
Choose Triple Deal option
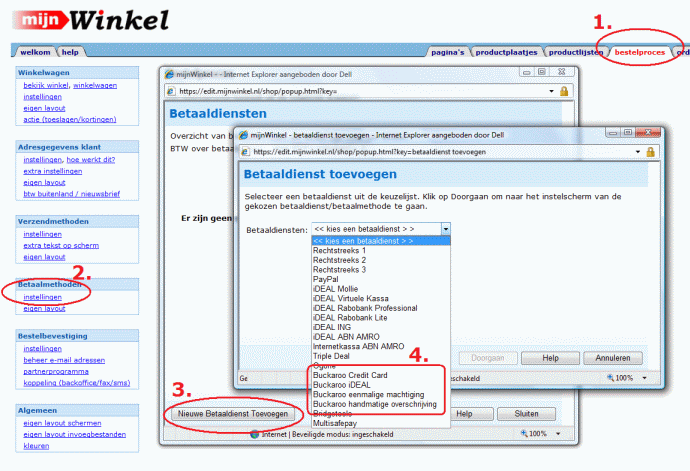click(381, 356)
